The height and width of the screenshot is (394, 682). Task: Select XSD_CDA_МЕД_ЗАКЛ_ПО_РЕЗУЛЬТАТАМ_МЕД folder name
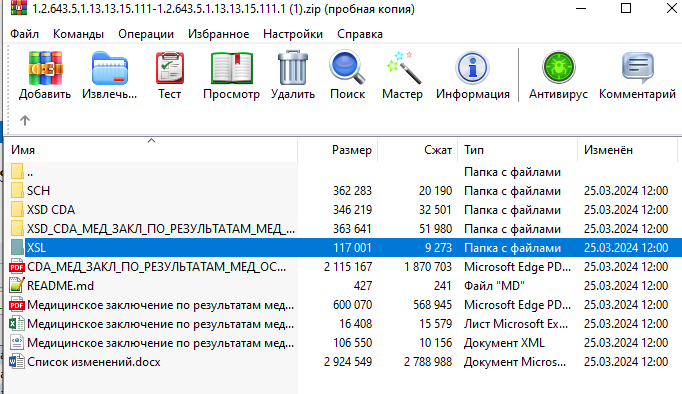[x=161, y=228]
